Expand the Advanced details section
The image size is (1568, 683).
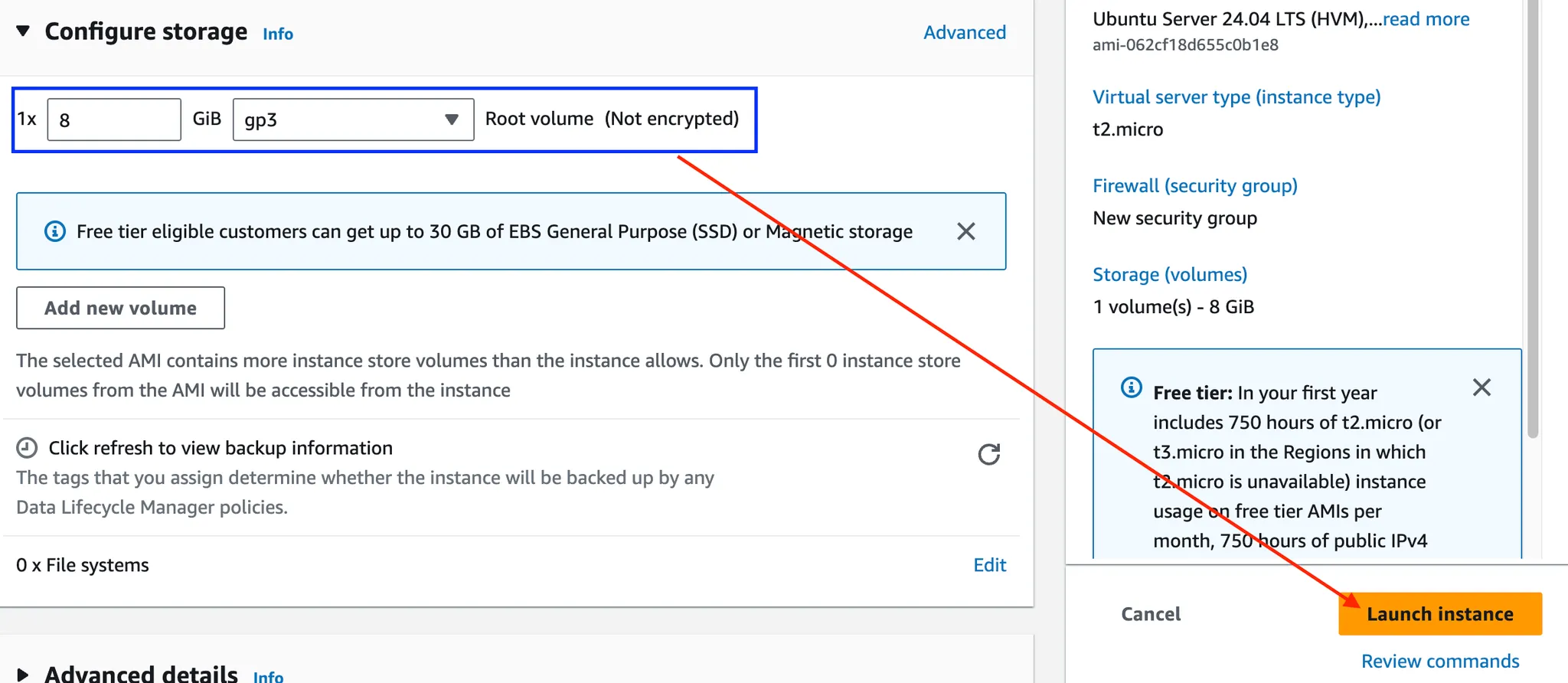[24, 675]
